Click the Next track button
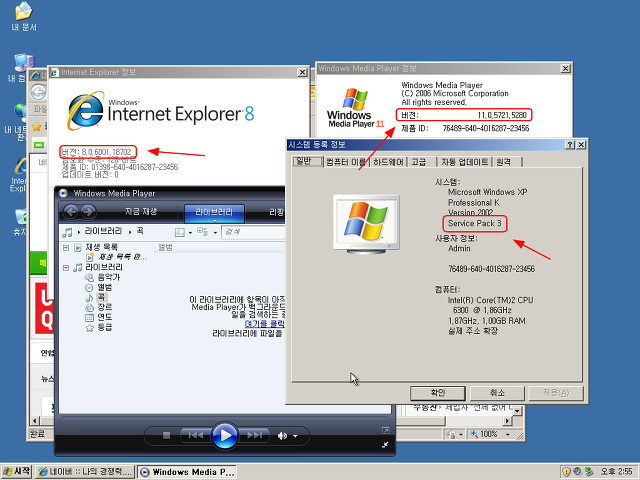640x480 pixels. (254, 436)
